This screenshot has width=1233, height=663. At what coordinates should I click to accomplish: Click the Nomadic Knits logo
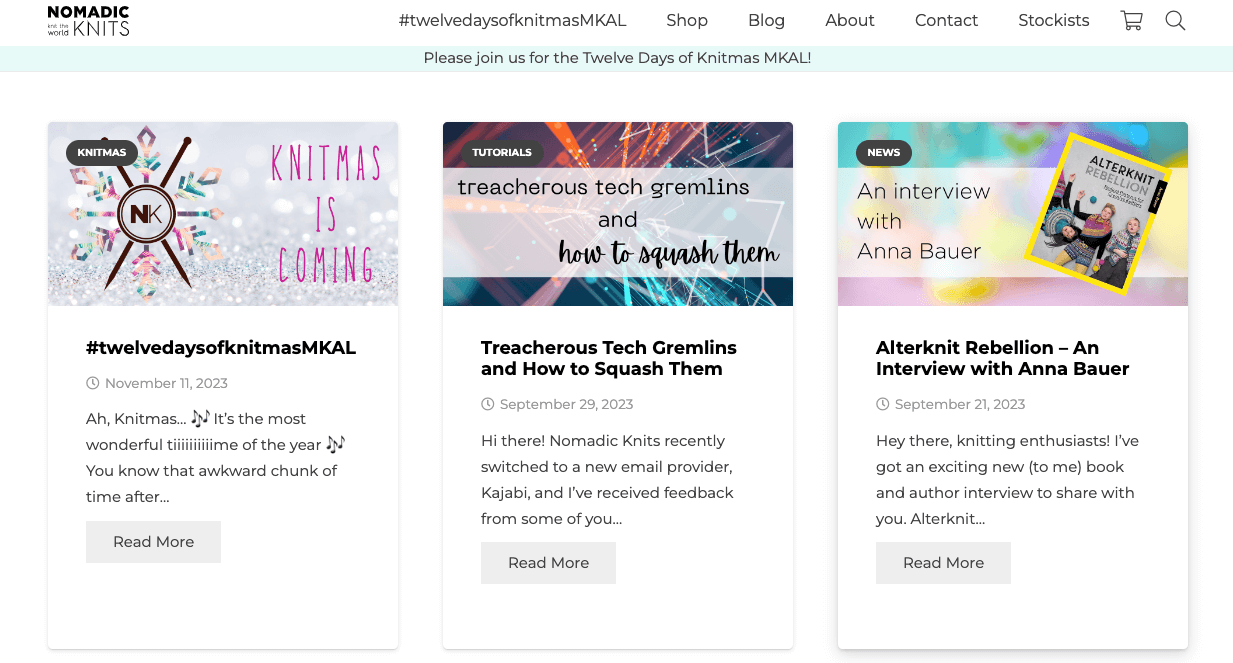pos(88,20)
